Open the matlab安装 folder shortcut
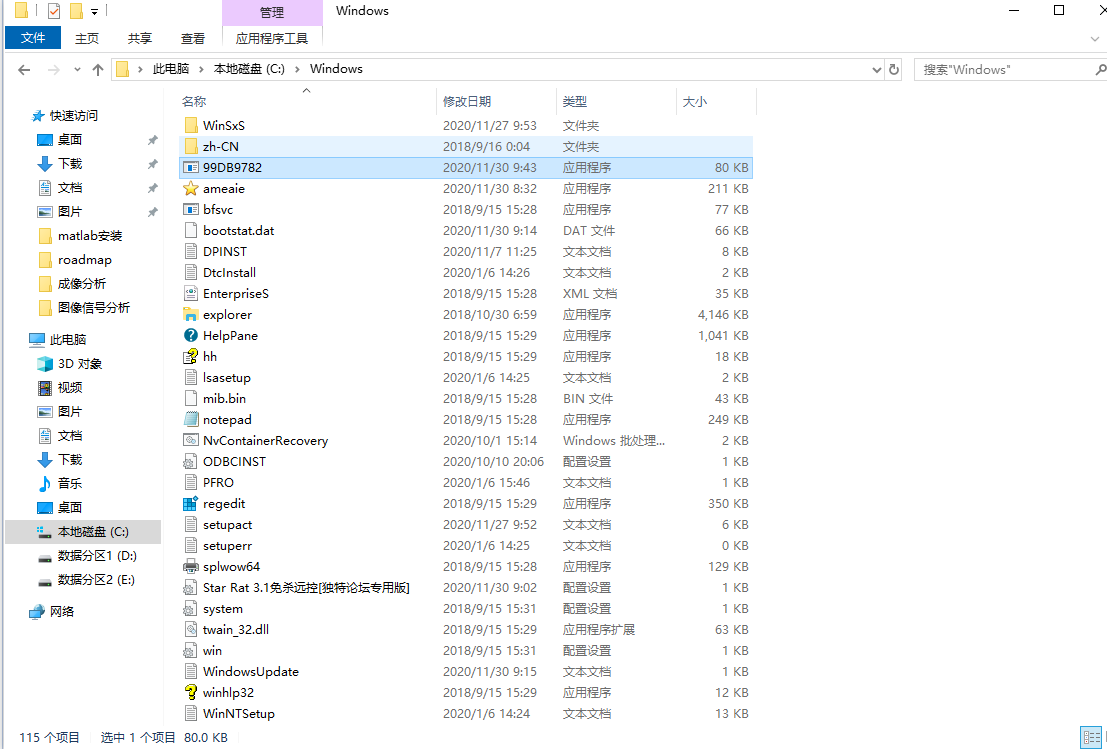 click(90, 235)
